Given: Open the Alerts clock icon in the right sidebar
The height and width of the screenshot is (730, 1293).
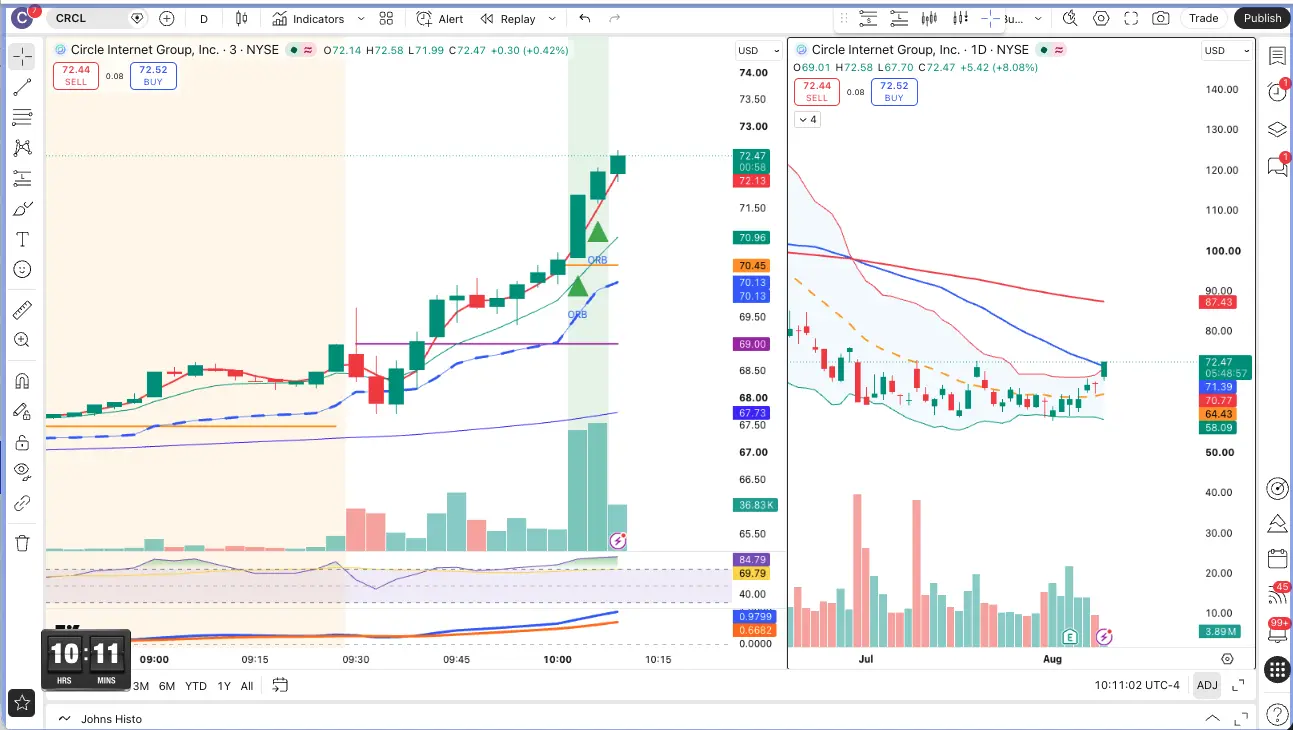Looking at the screenshot, I should [1277, 91].
